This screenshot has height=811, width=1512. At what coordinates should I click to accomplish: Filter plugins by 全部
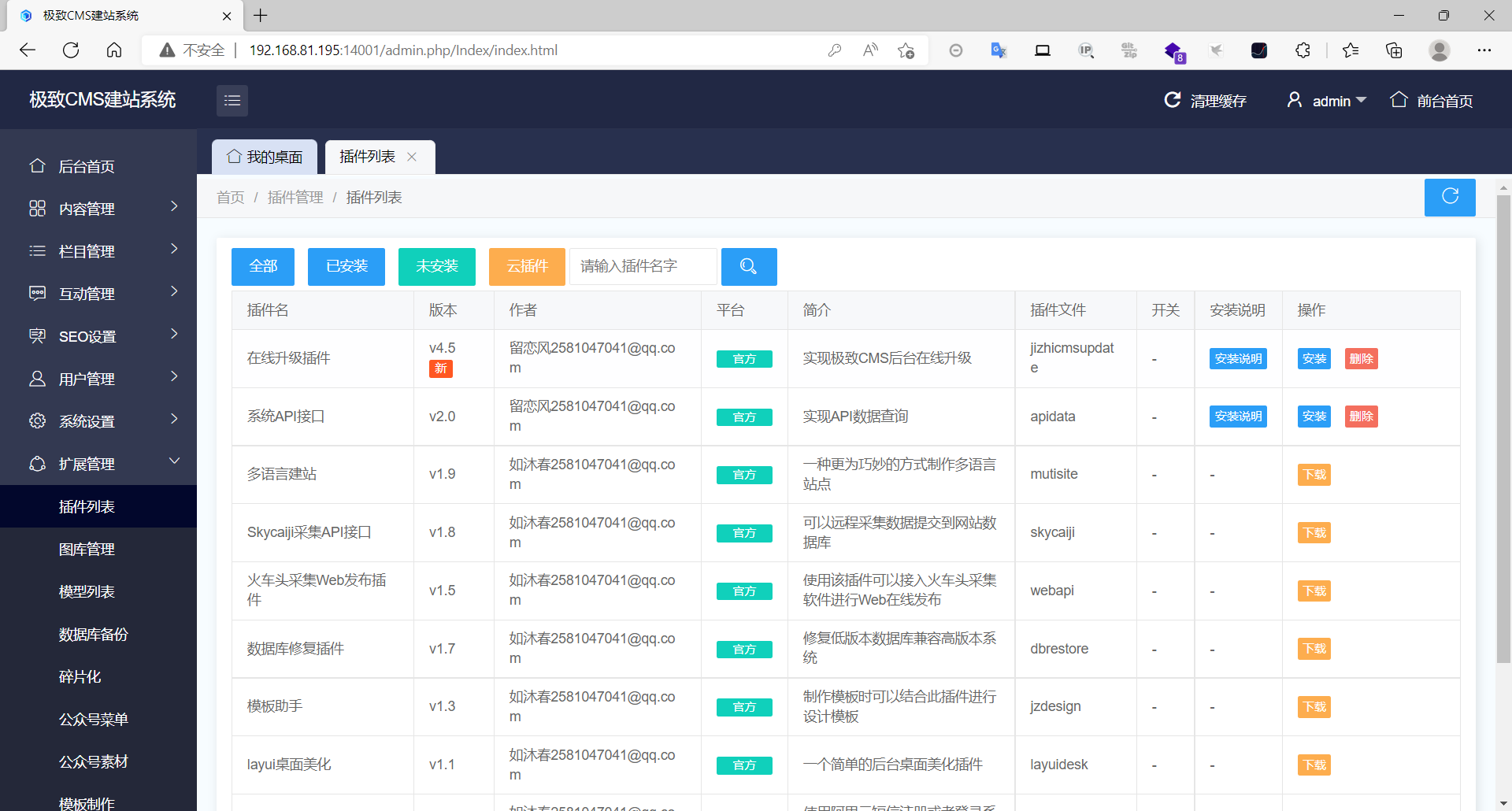tap(263, 266)
